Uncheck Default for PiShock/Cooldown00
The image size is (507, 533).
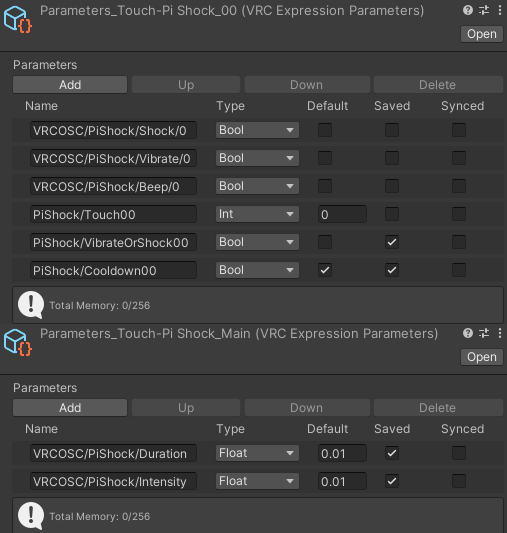point(325,270)
